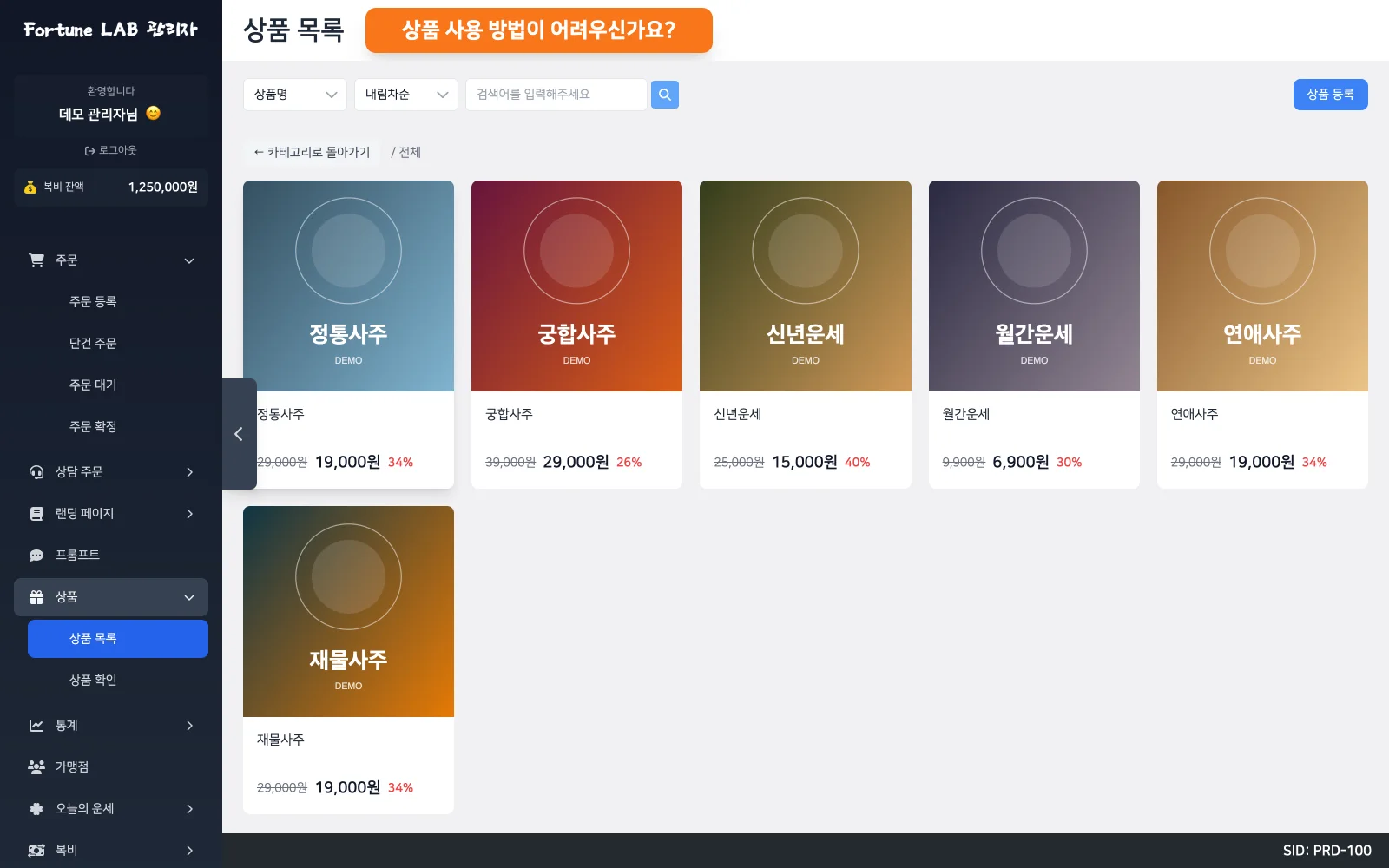1389x868 pixels.
Task: Expand the 오늘의 운세 submenu chevron
Action: point(189,809)
